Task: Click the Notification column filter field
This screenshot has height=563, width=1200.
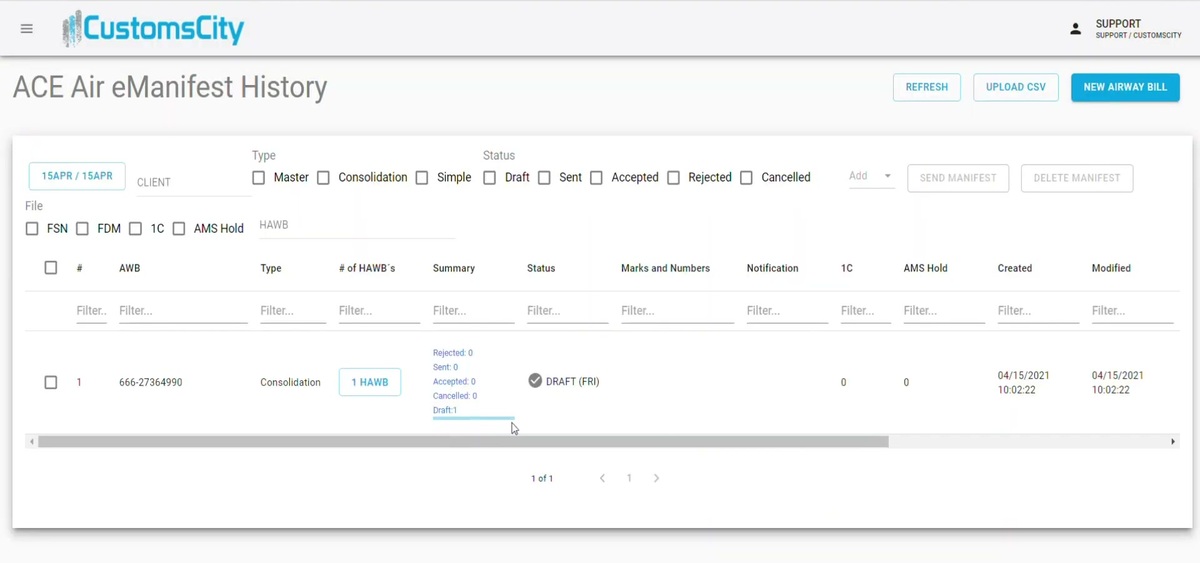Action: 787,311
